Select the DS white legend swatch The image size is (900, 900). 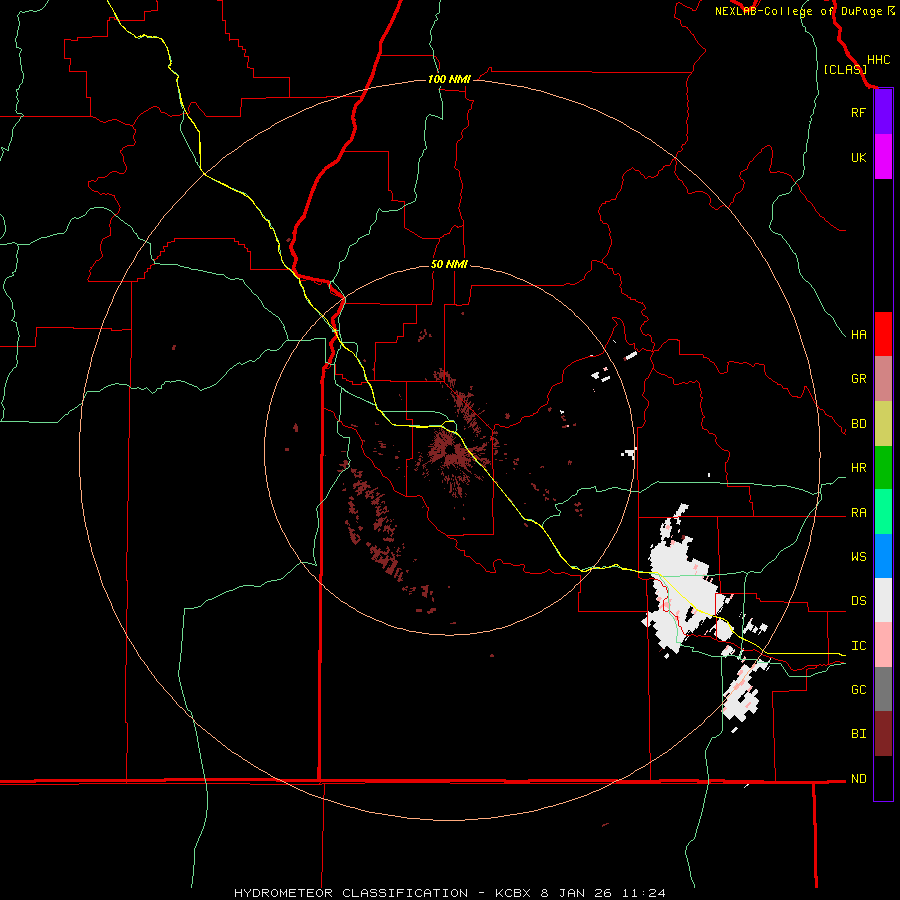coord(883,600)
